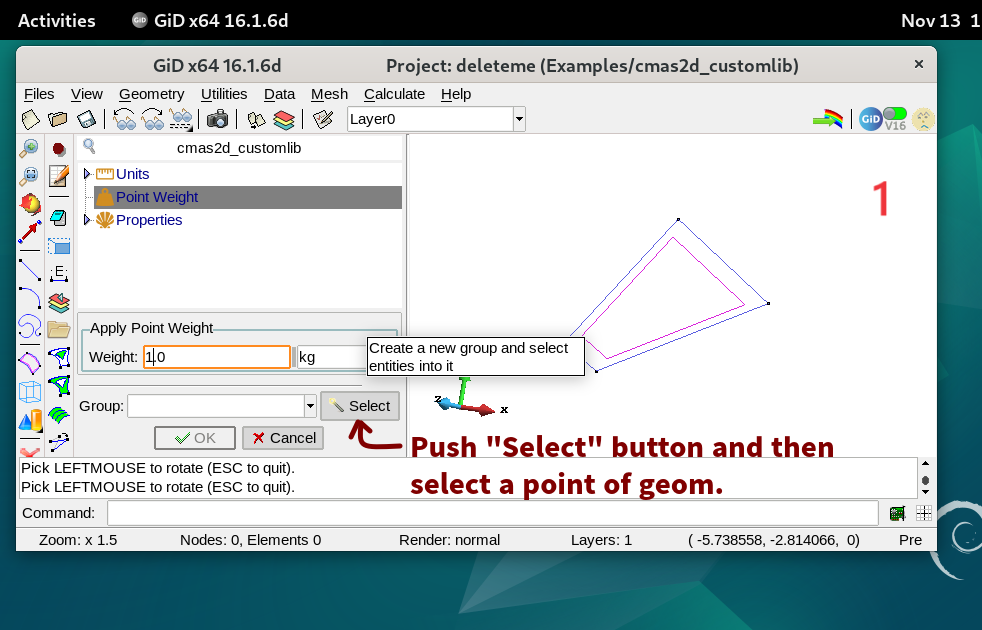Switch to postprocess via rainbow arrow icon

pos(827,118)
